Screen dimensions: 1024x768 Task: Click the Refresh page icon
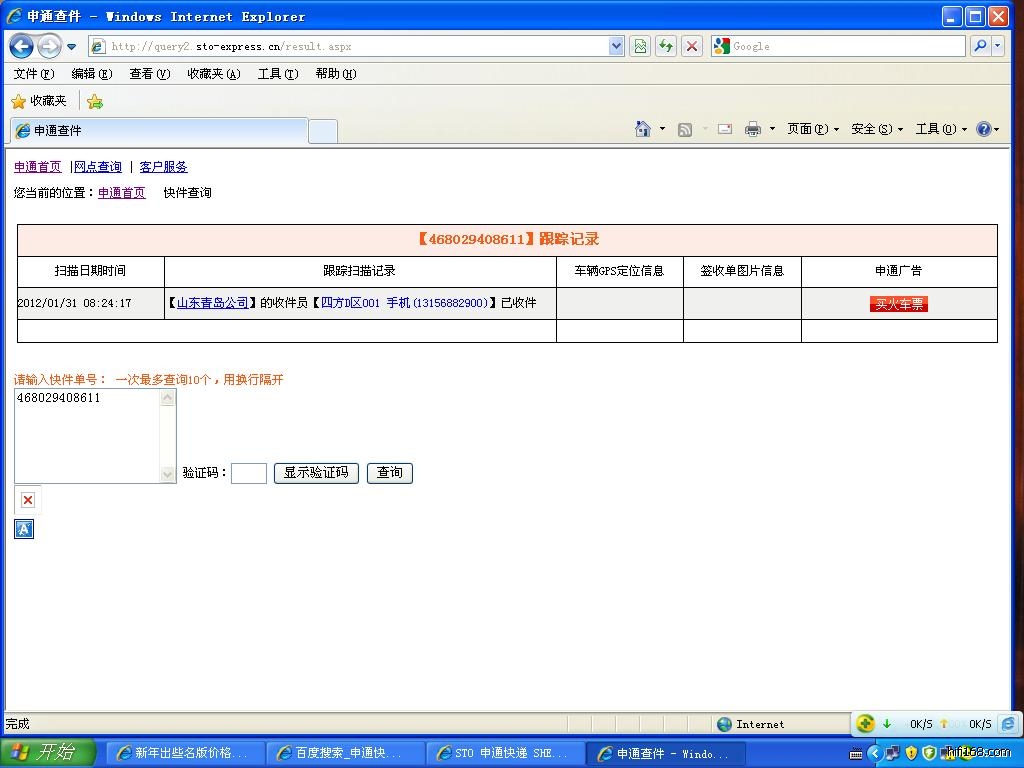(x=666, y=46)
